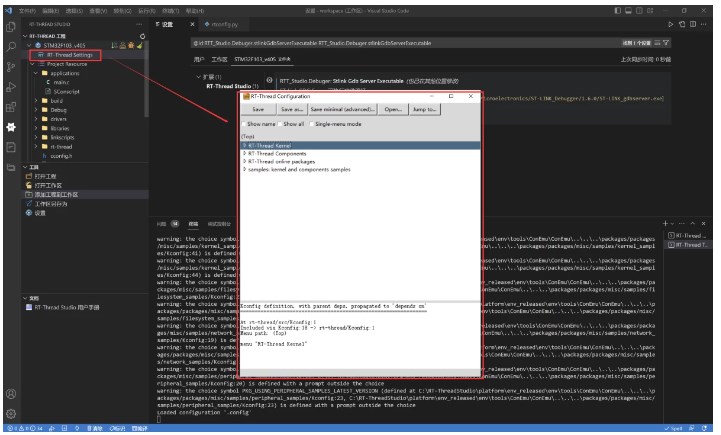
Task: Expand the RT-Thread online packages node
Action: (x=244, y=162)
